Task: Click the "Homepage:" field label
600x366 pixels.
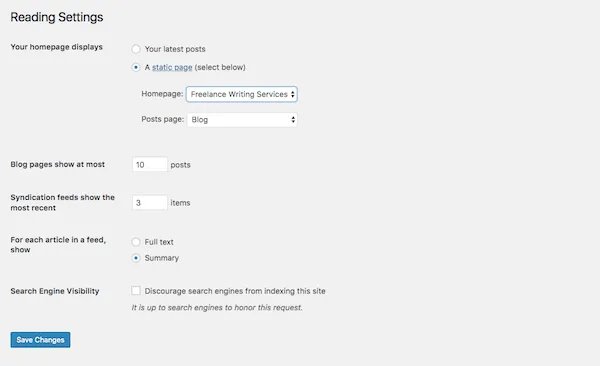Action: click(x=162, y=94)
